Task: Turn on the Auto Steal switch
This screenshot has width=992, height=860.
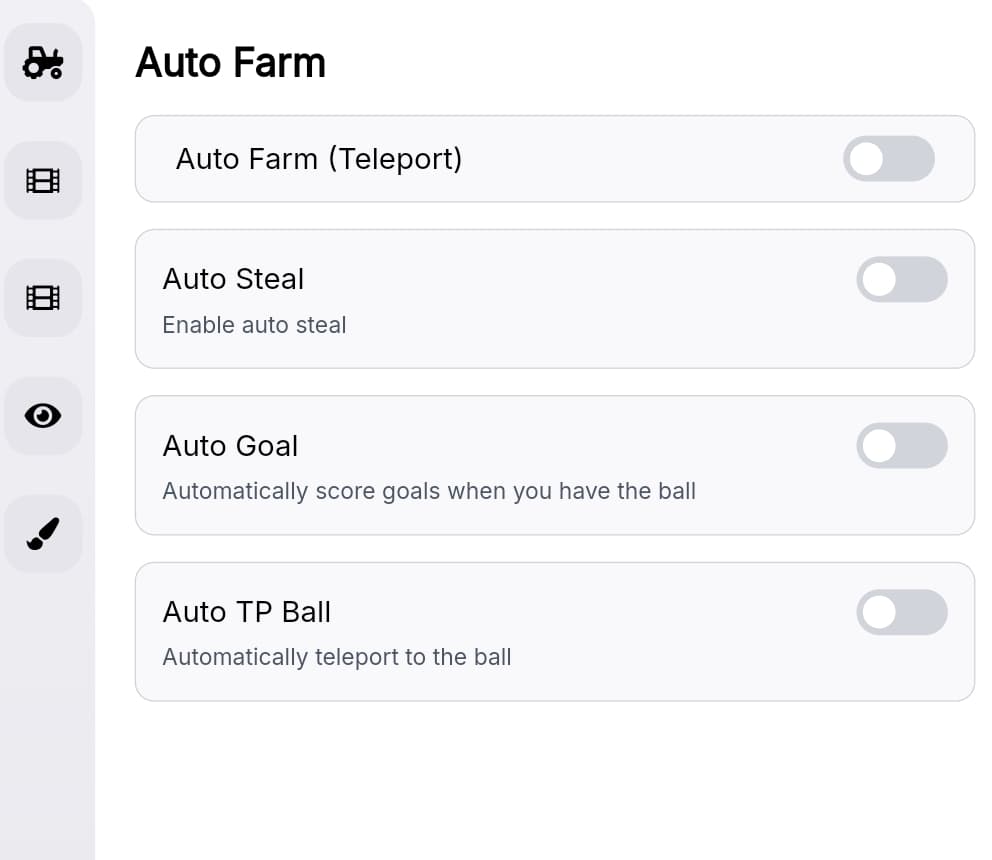Action: pyautogui.click(x=901, y=280)
